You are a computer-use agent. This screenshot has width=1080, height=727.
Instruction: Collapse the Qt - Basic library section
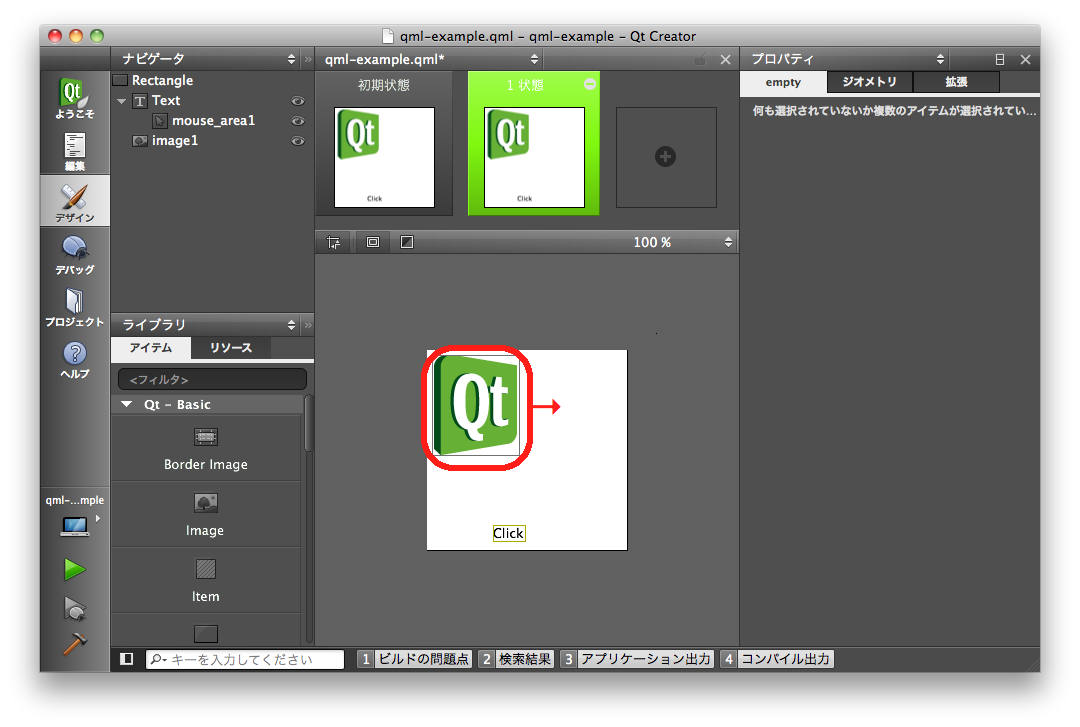[x=126, y=405]
